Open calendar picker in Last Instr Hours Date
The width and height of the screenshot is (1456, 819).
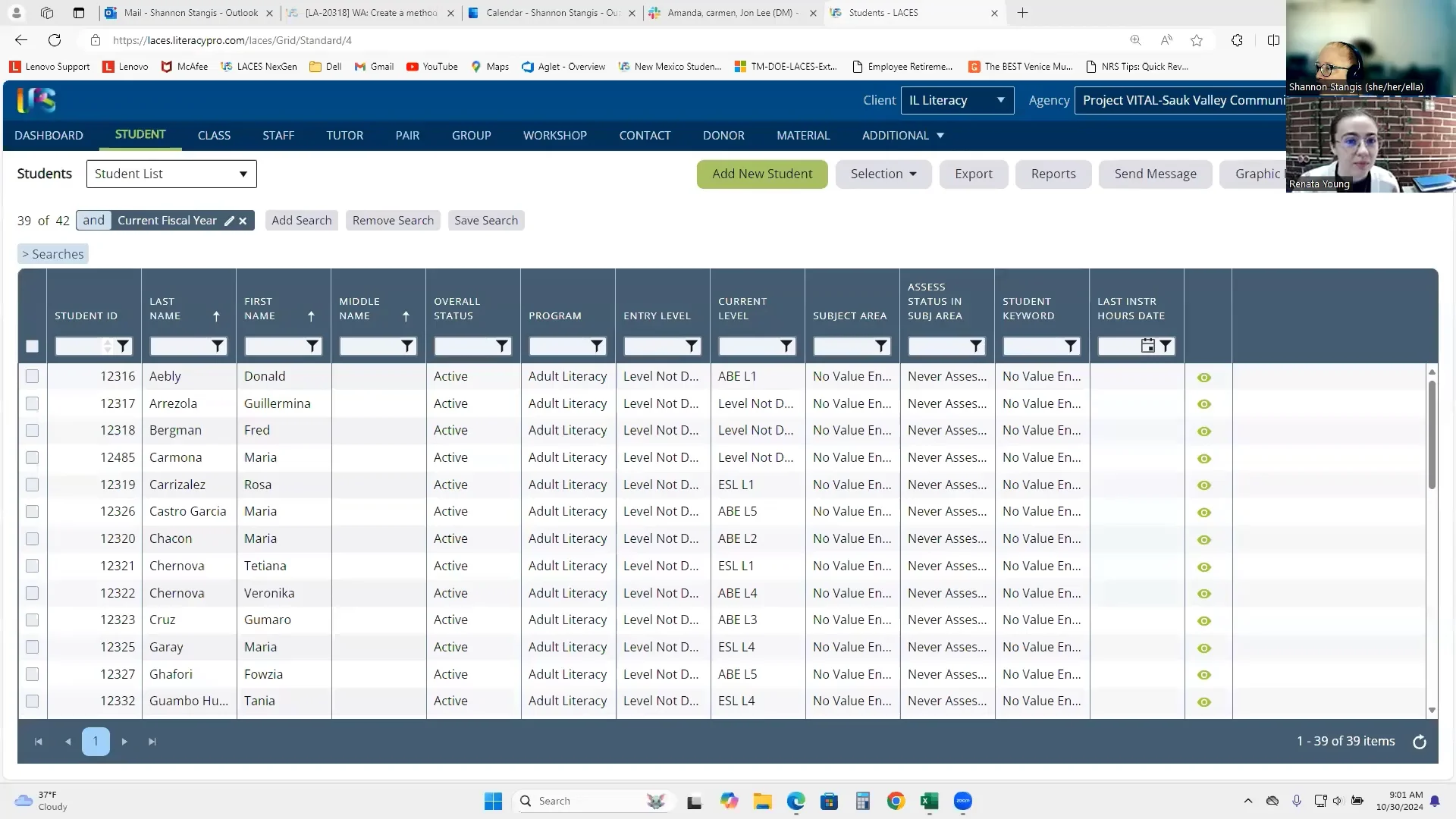click(1148, 347)
